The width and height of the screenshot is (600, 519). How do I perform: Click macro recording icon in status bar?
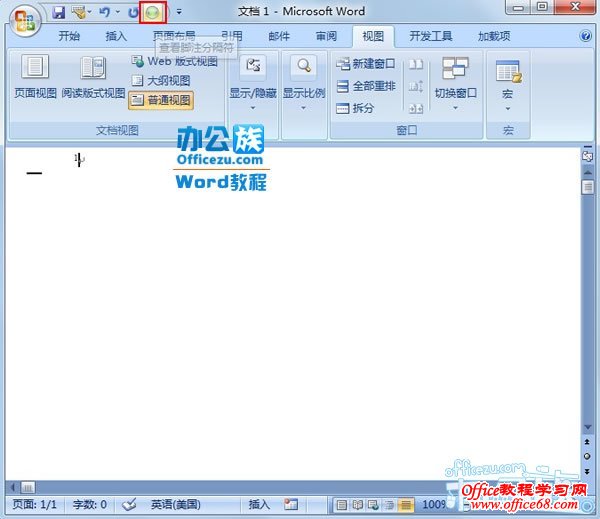tap(291, 504)
